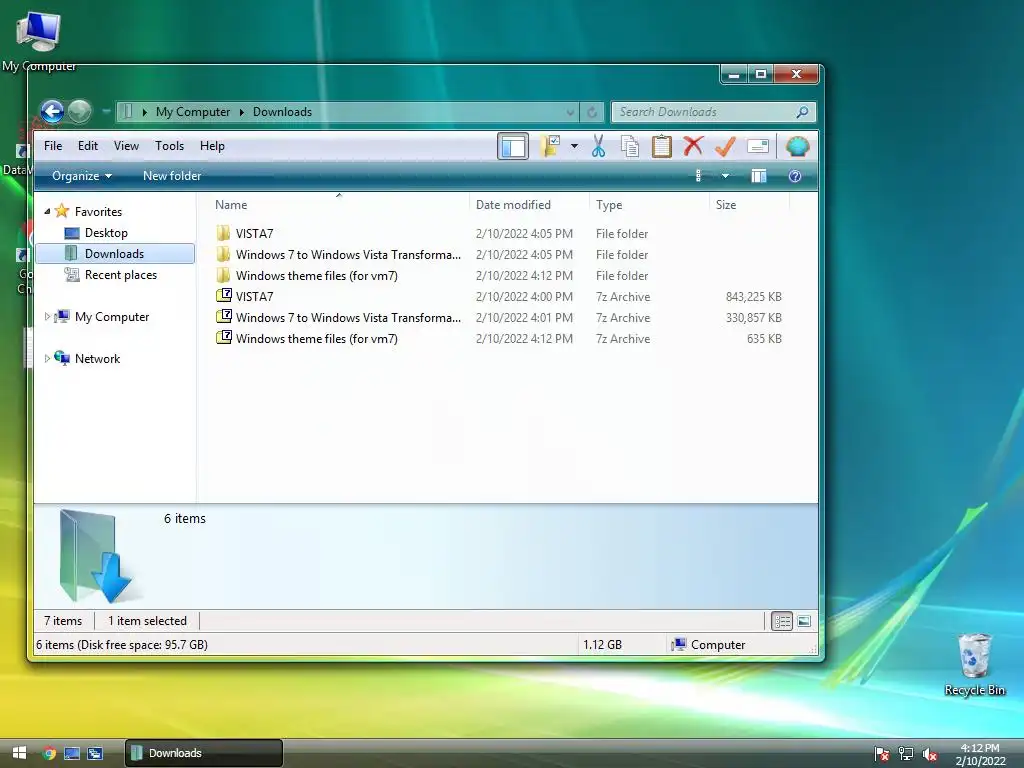Image resolution: width=1024 pixels, height=768 pixels.
Task: Select the 635 KB 7z Archive row
Action: (x=498, y=338)
